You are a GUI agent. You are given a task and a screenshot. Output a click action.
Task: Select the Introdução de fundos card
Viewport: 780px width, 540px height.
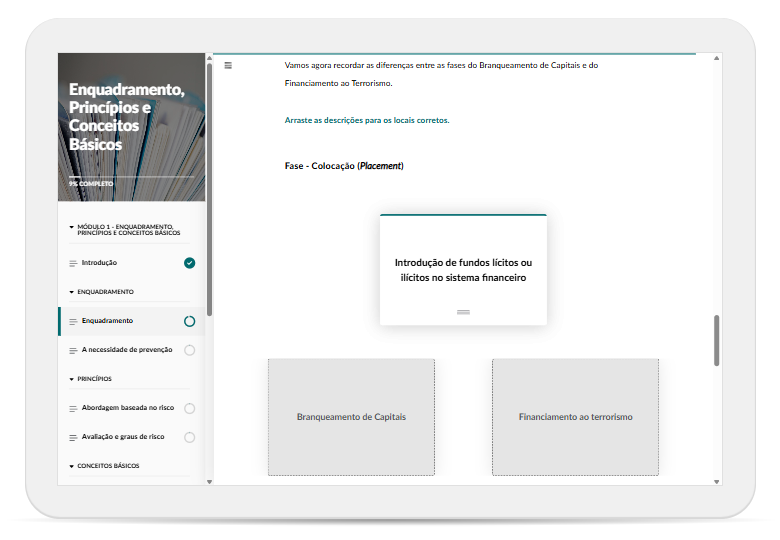(463, 270)
